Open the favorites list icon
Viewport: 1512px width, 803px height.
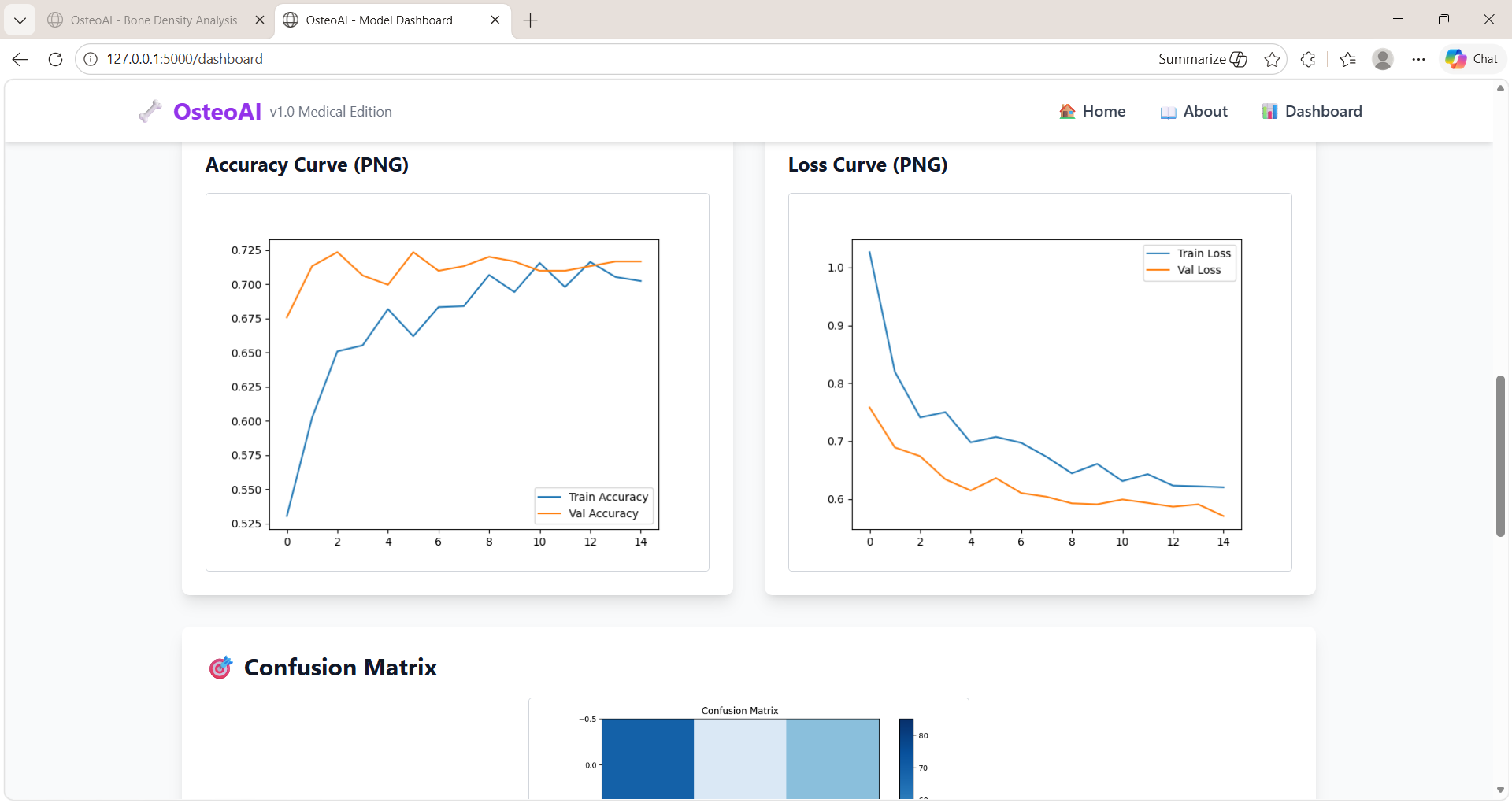click(x=1347, y=59)
